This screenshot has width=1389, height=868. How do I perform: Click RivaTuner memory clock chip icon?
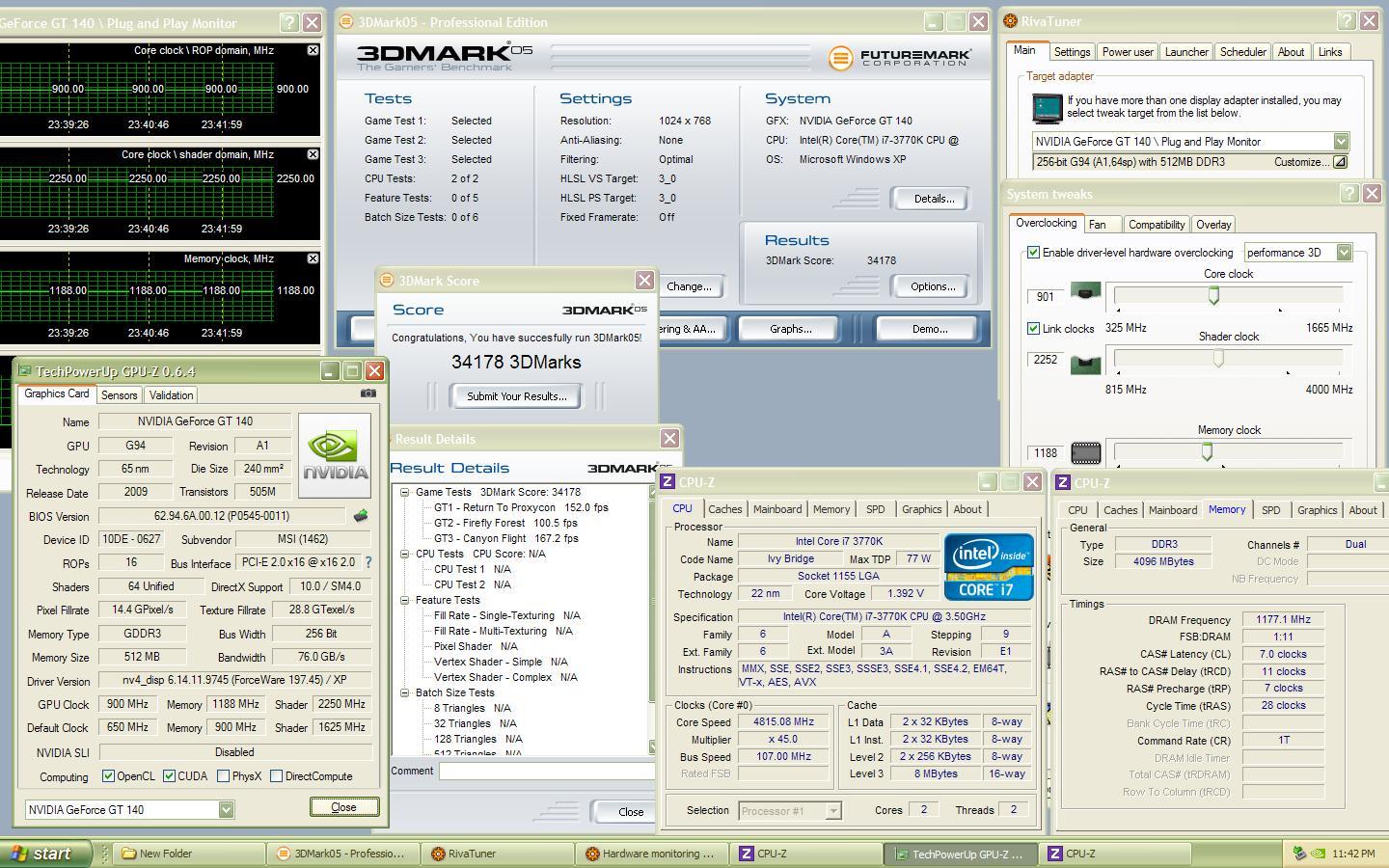tap(1086, 452)
